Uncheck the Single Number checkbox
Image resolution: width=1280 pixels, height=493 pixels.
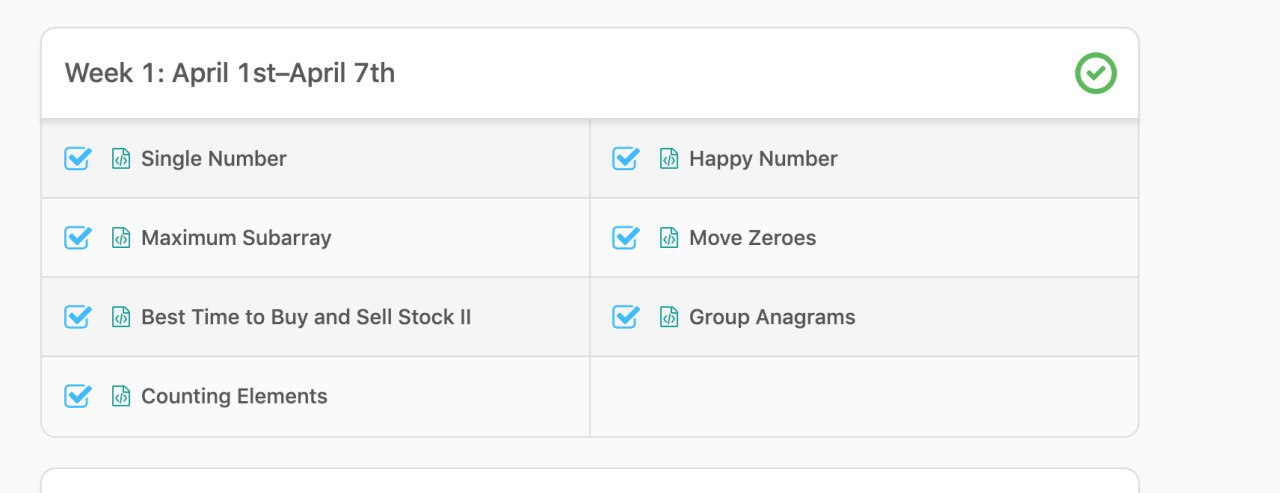click(78, 158)
